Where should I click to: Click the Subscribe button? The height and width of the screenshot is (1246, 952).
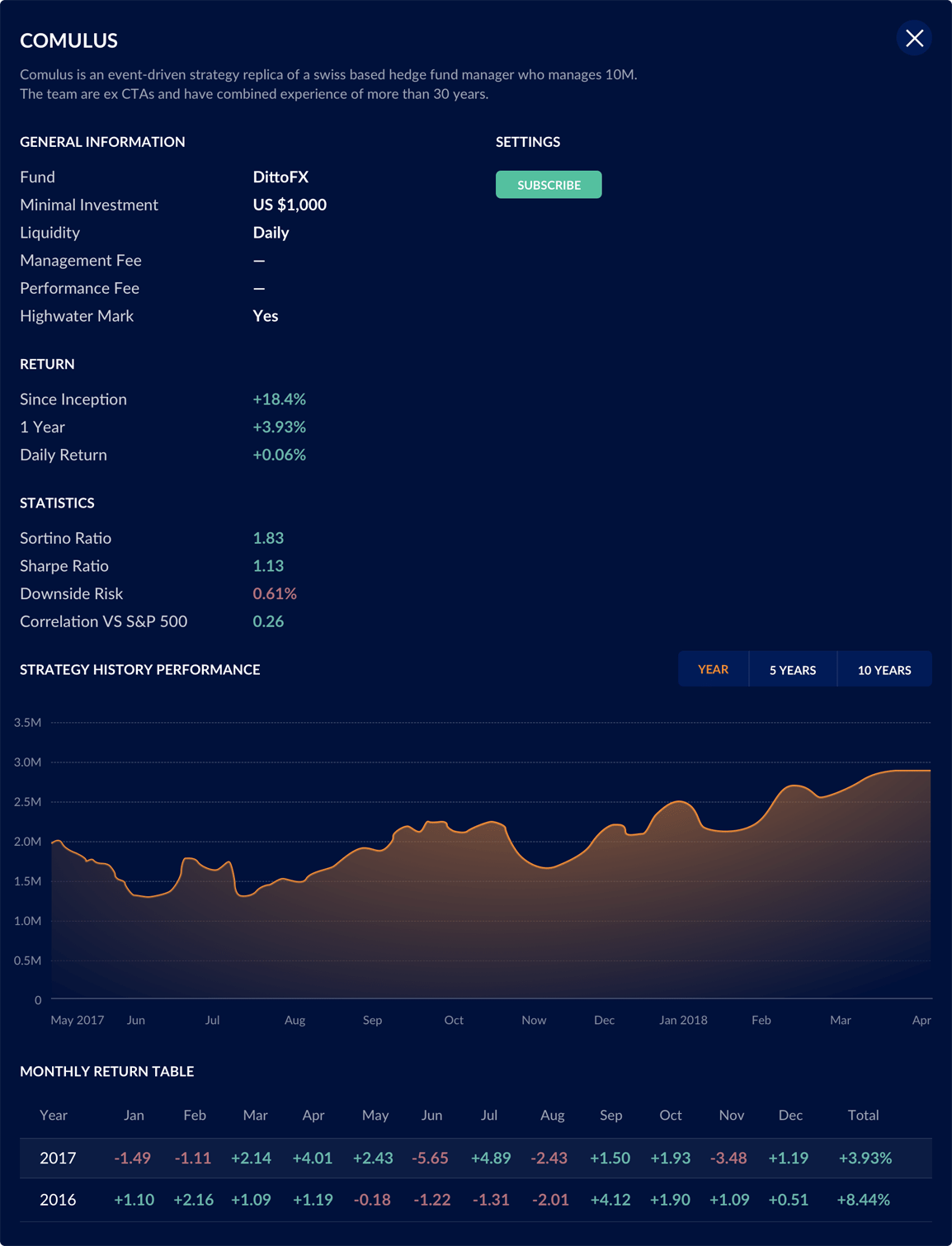(x=549, y=185)
